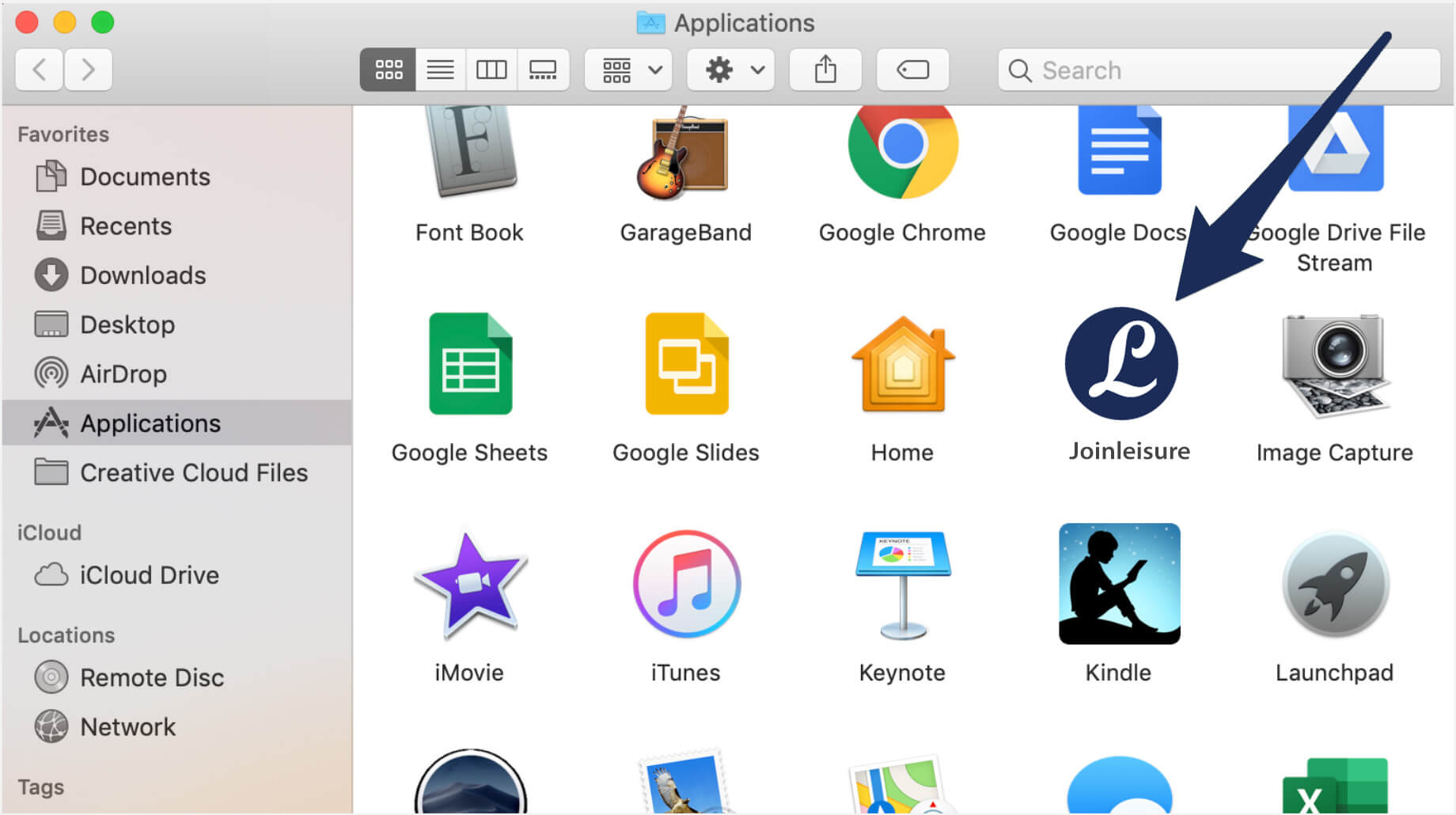Select Applications in the sidebar
This screenshot has height=815, width=1456.
(177, 423)
